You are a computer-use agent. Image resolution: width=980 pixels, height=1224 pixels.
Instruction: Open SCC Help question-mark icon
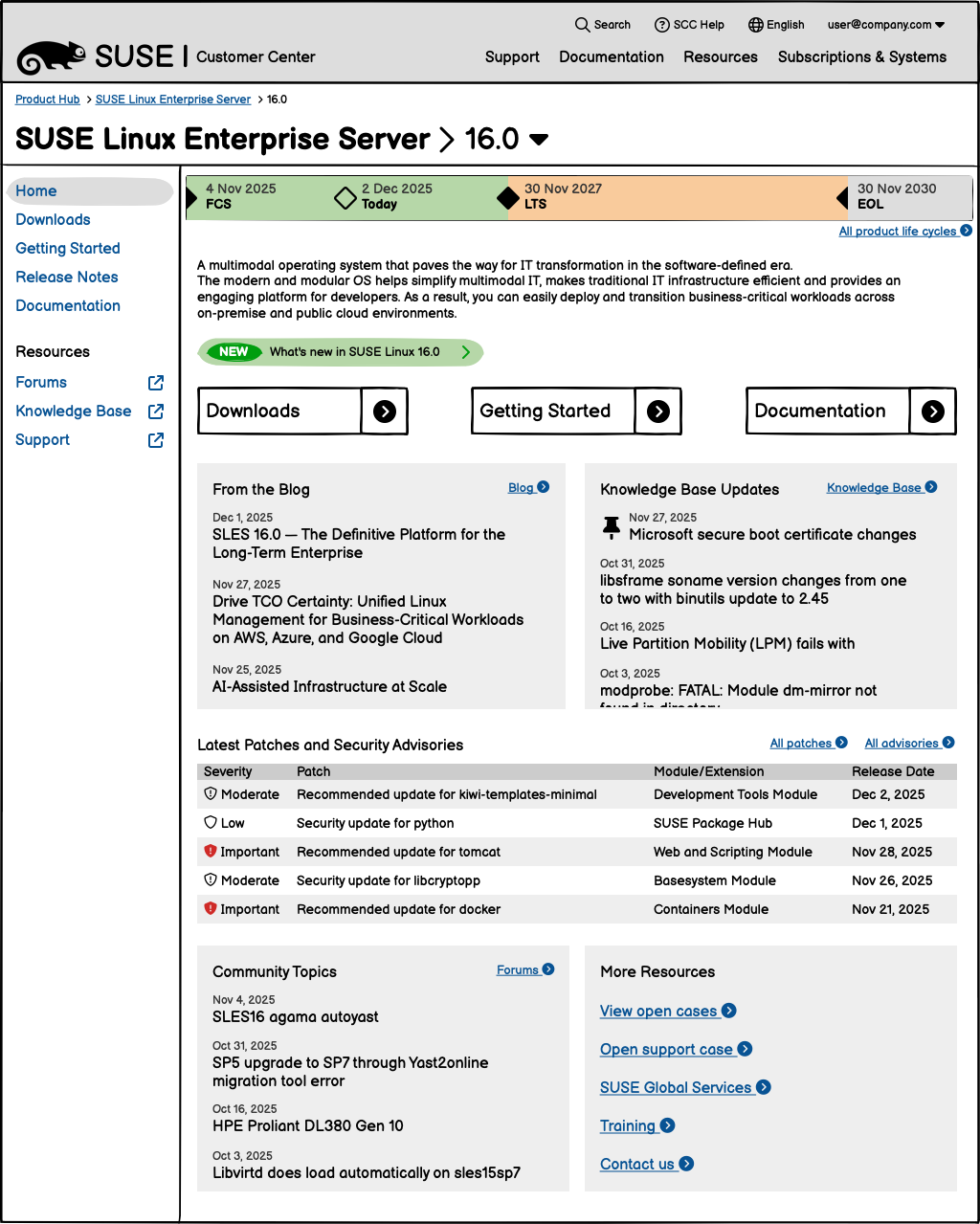pos(661,25)
